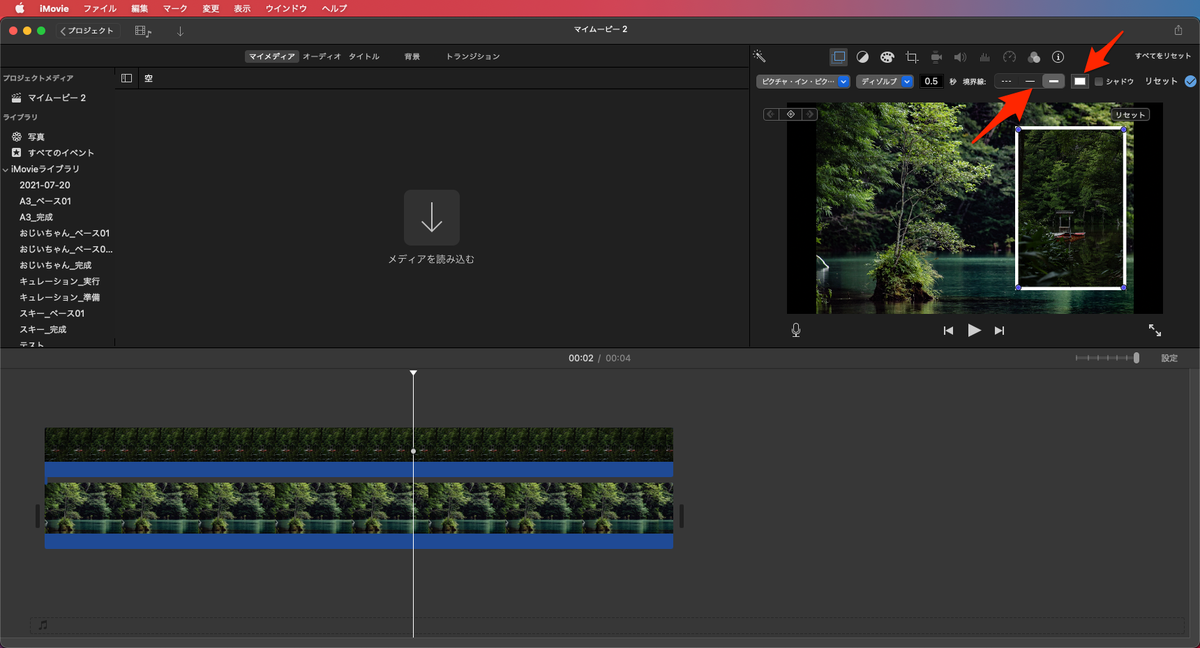
Task: Select マイムービー 2 project media
Action: coord(57,98)
